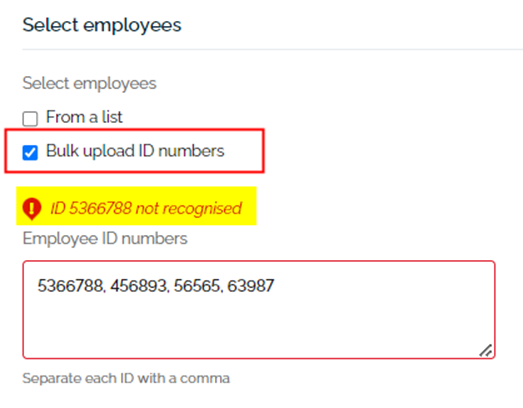Place cursor on 56565 in the text box

coord(197,286)
